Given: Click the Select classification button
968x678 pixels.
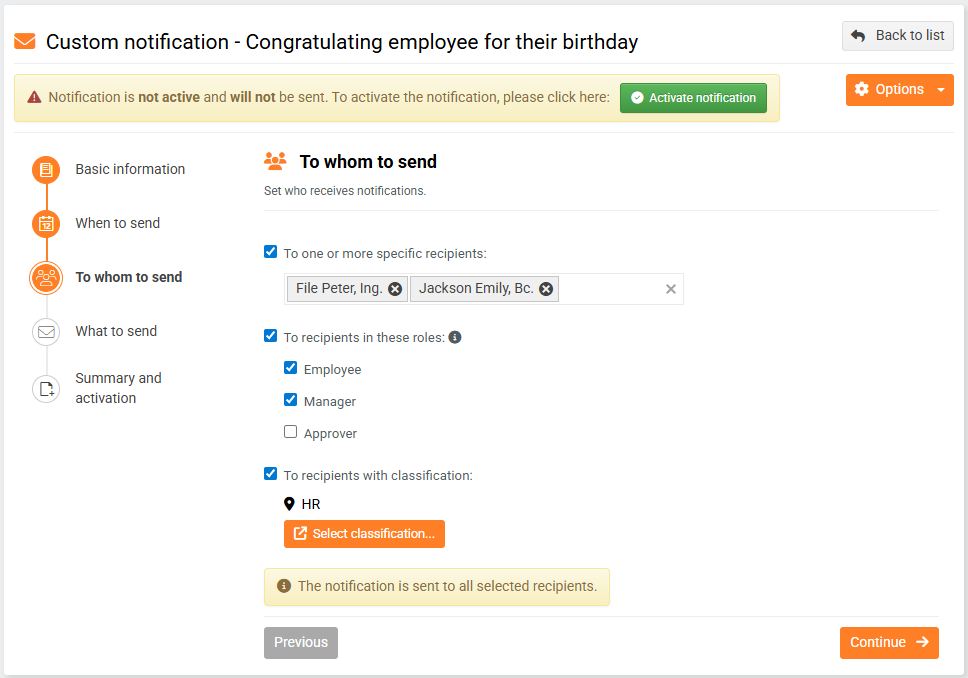Looking at the screenshot, I should (364, 534).
